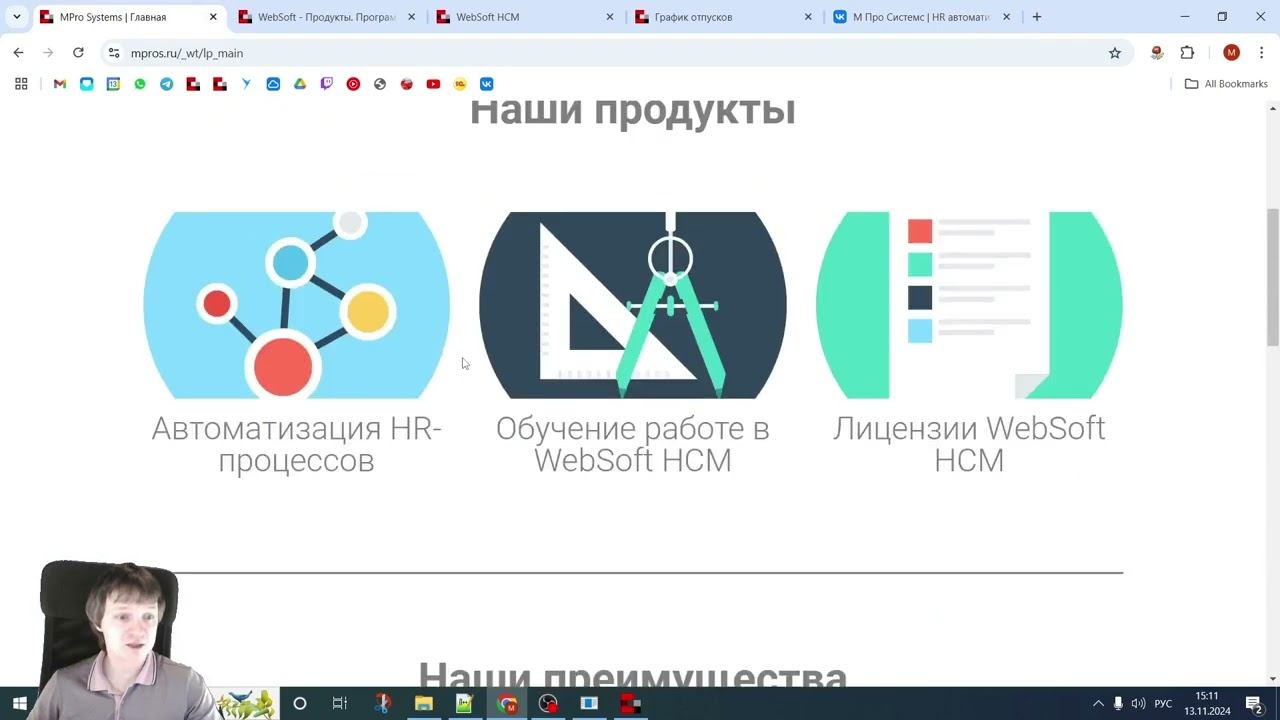The width and height of the screenshot is (1280, 720).
Task: Open Cortana circle on the taskbar
Action: (x=299, y=703)
